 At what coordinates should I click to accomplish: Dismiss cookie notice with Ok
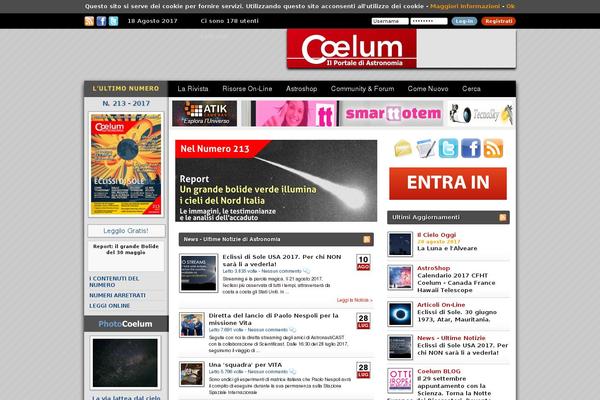510,6
